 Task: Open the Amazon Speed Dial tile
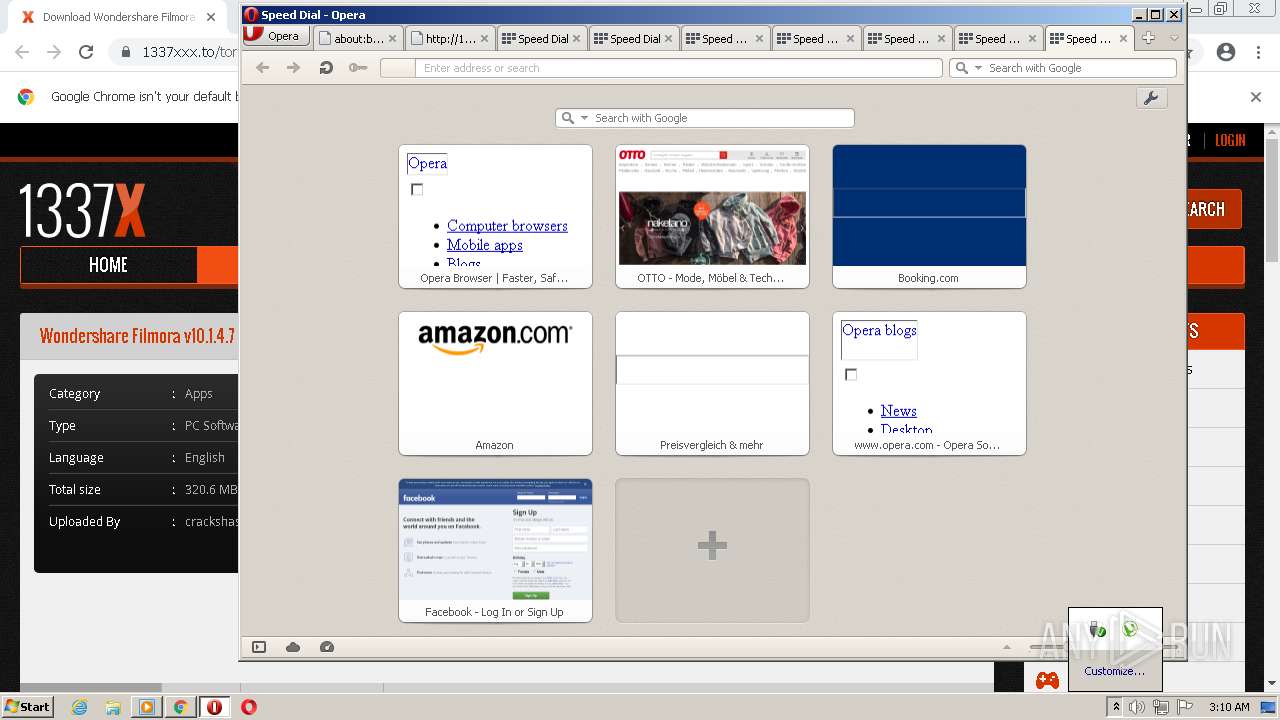pos(495,383)
